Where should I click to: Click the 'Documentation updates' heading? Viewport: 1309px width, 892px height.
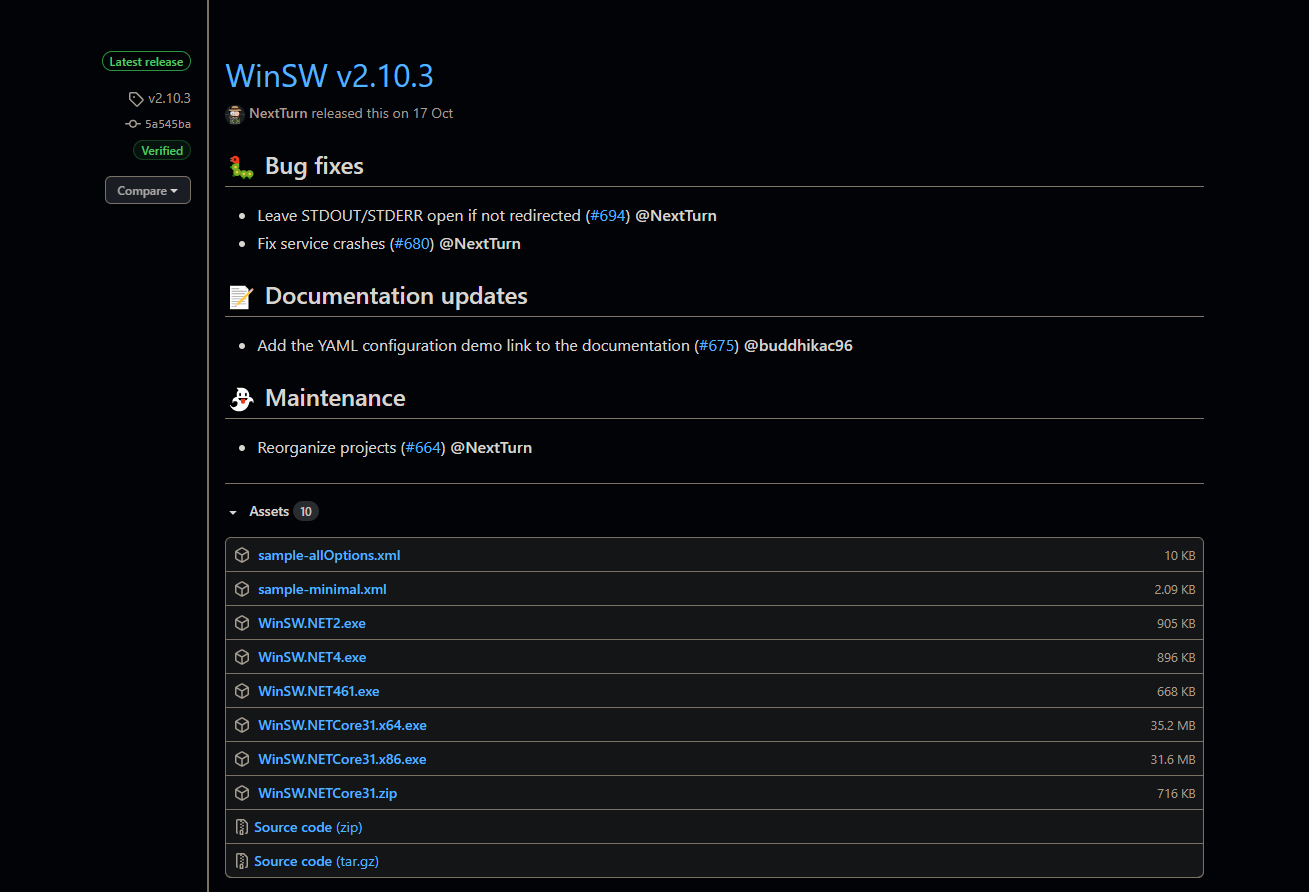pyautogui.click(x=396, y=296)
